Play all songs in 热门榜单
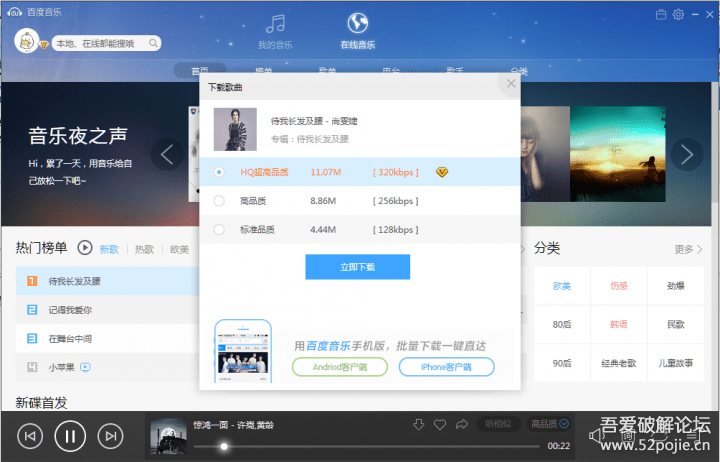The image size is (720, 462). (84, 248)
